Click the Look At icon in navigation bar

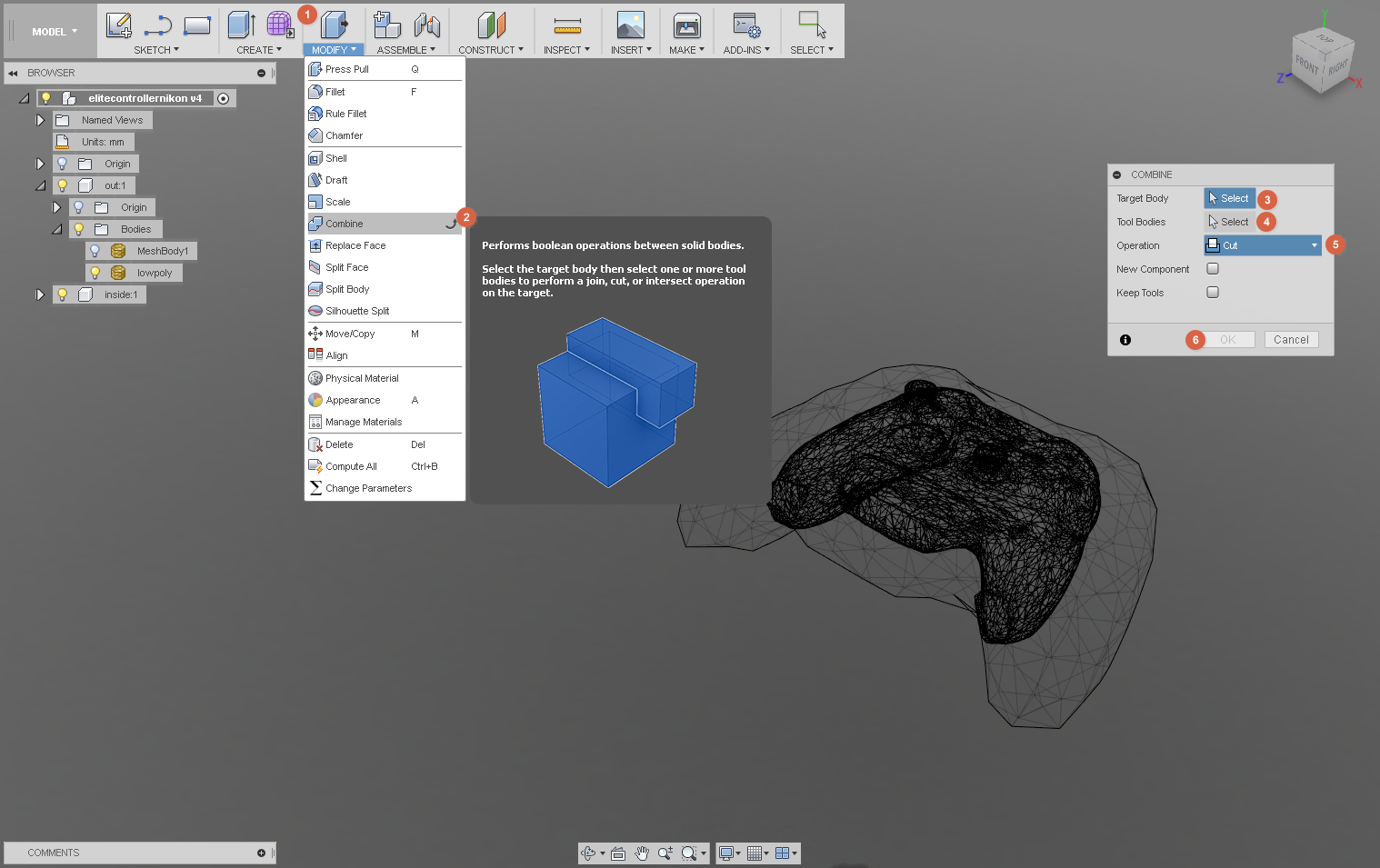click(618, 853)
